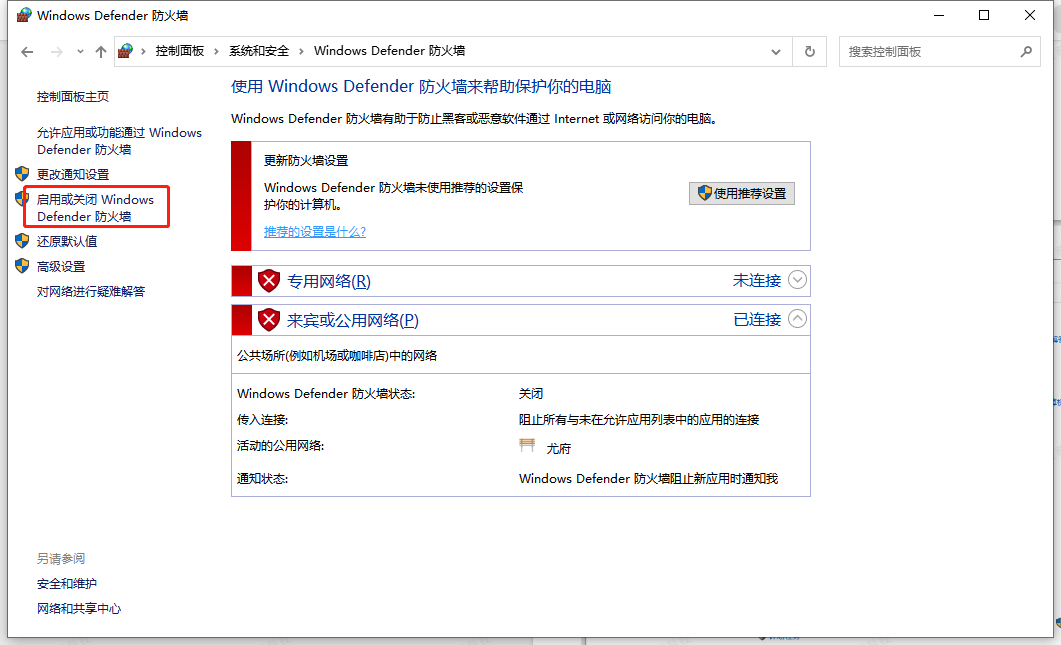
Task: Open 推荐的设置是什么? help link
Action: click(315, 231)
